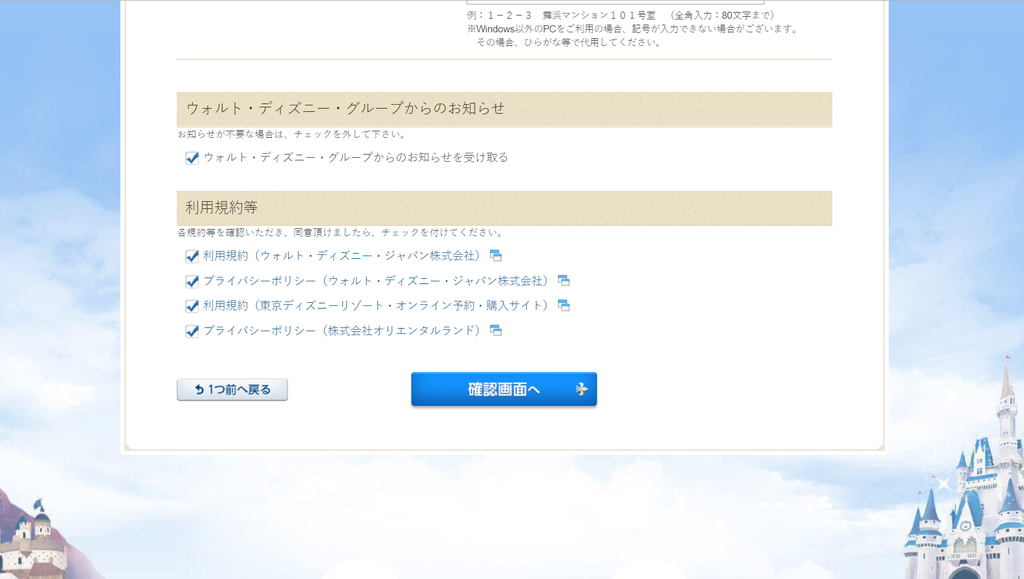Uncheck the ウォルト・ディズニー・グループからのお知らせを受け取る checkbox
This screenshot has width=1024, height=579.
(x=192, y=158)
